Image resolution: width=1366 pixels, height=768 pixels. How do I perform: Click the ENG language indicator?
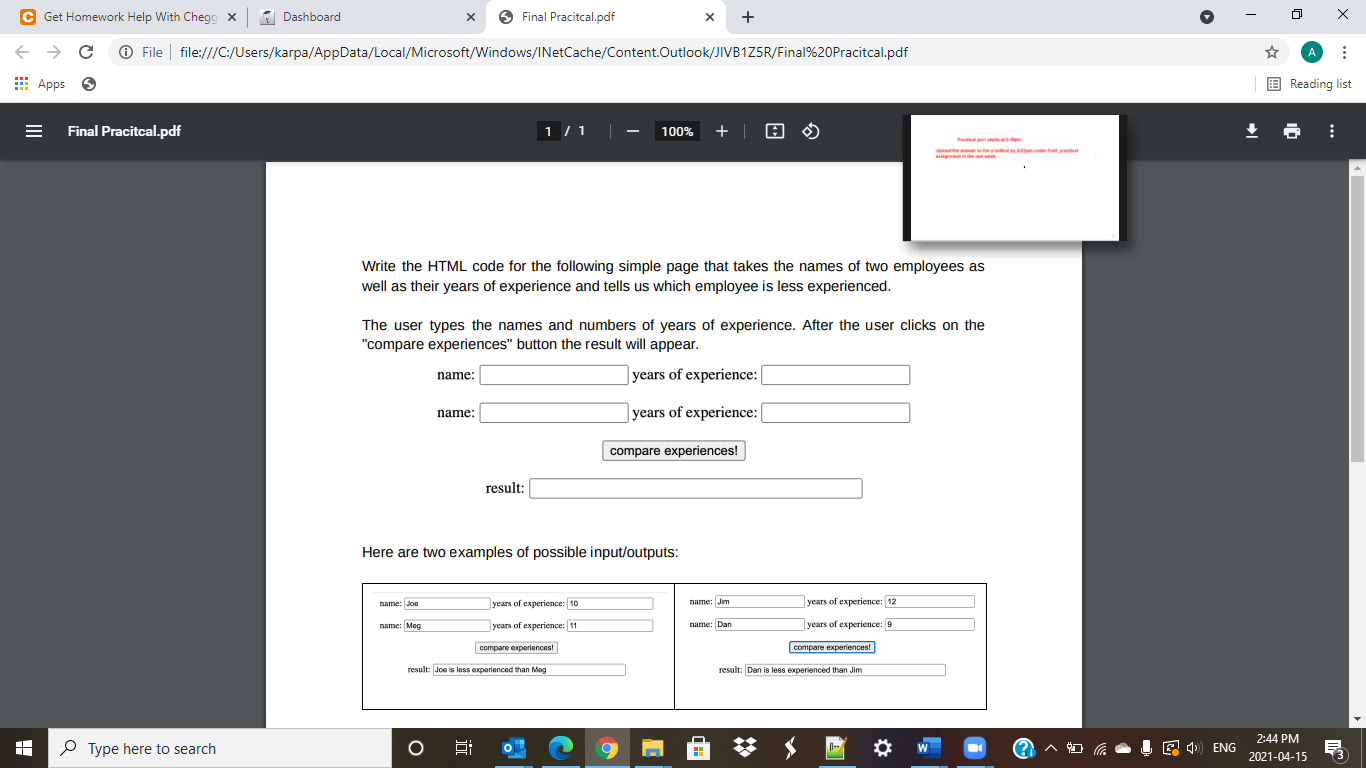pos(1224,748)
